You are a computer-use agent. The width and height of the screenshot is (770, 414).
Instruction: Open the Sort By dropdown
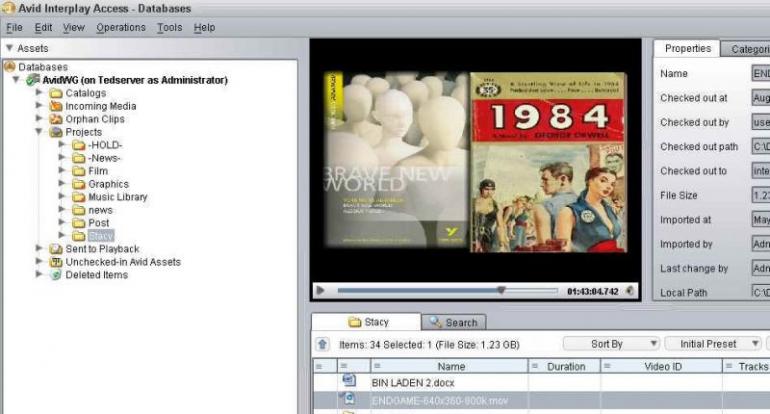pos(611,344)
